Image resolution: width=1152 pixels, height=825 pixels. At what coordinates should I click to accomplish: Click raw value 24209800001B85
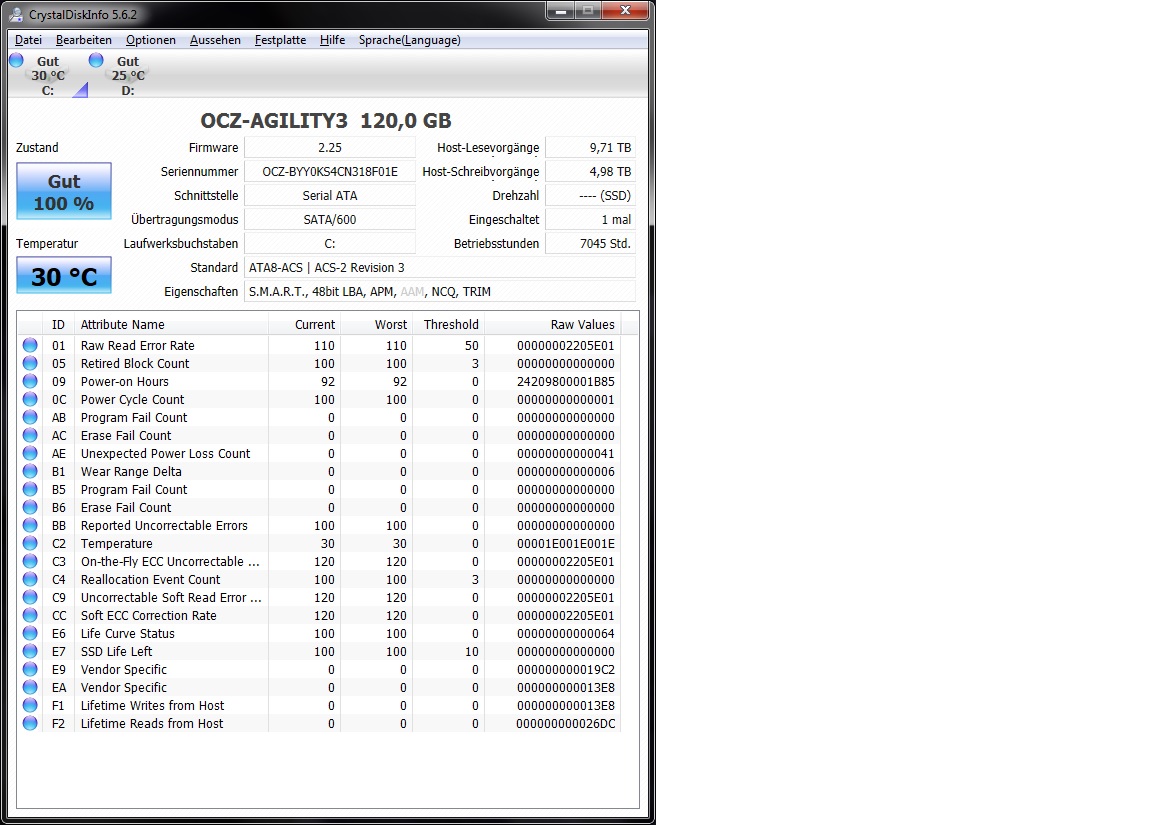click(566, 381)
